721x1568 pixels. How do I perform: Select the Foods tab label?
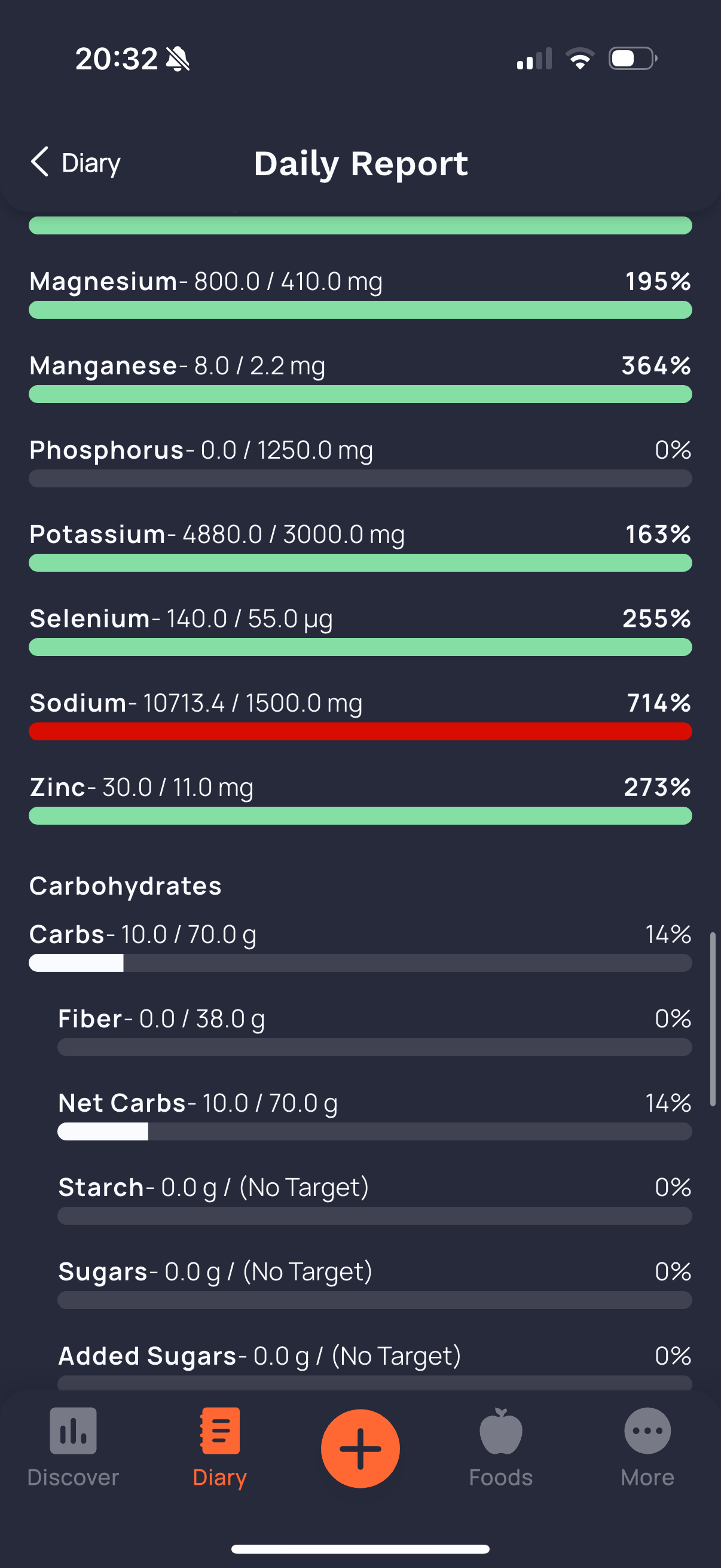(501, 1477)
